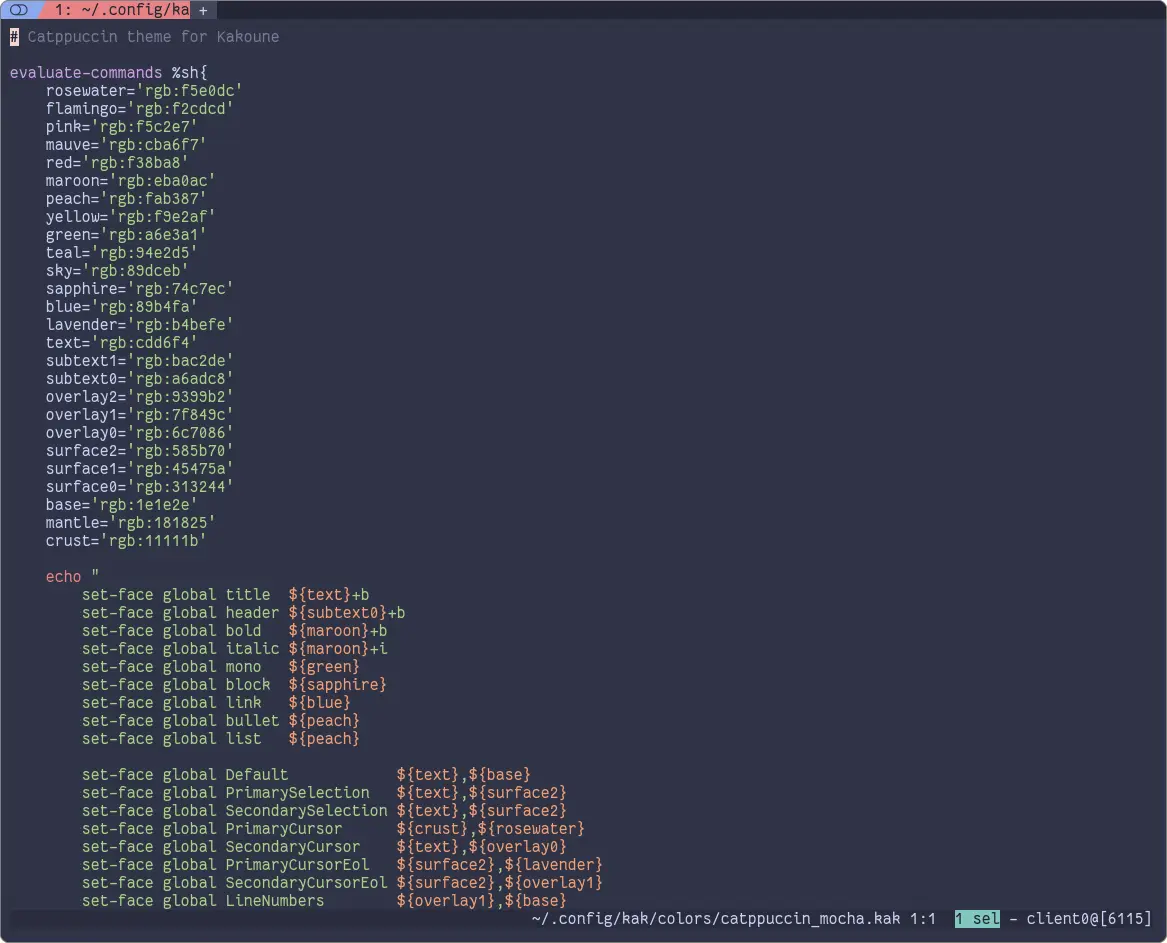
Task: Click the PrimaryCursor face line
Action: [x=333, y=828]
